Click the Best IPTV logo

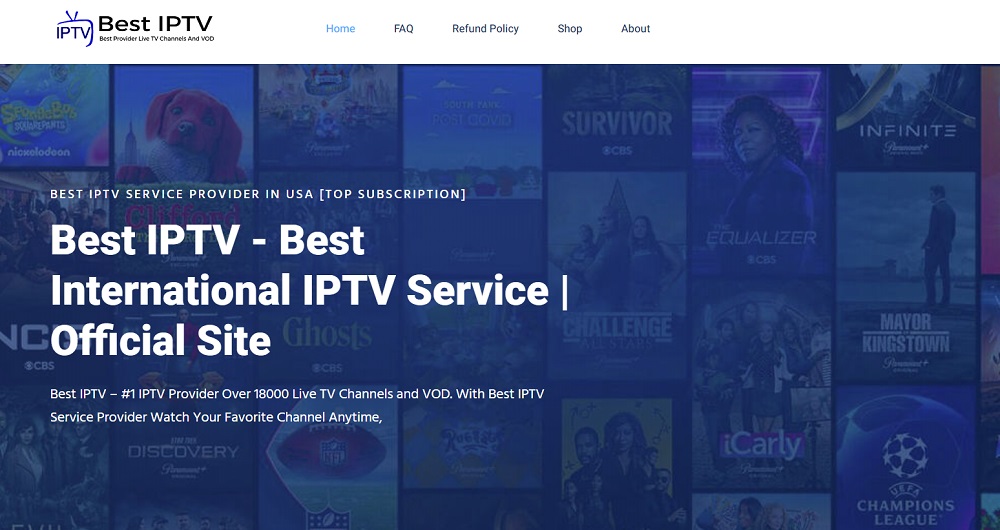[x=135, y=29]
